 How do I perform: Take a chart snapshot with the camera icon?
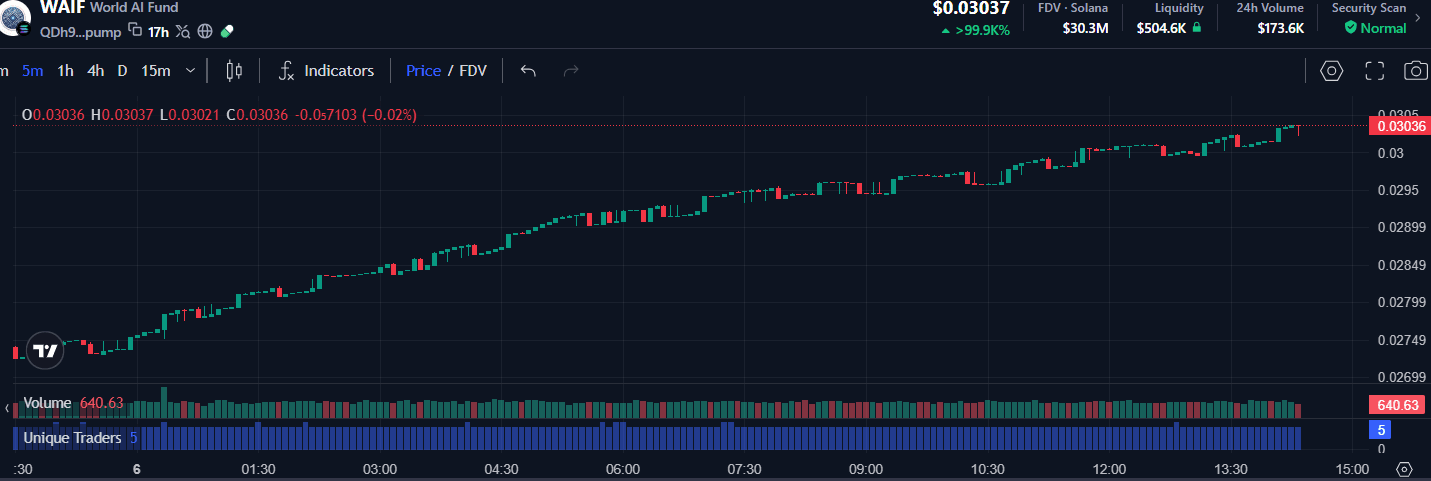point(1415,70)
